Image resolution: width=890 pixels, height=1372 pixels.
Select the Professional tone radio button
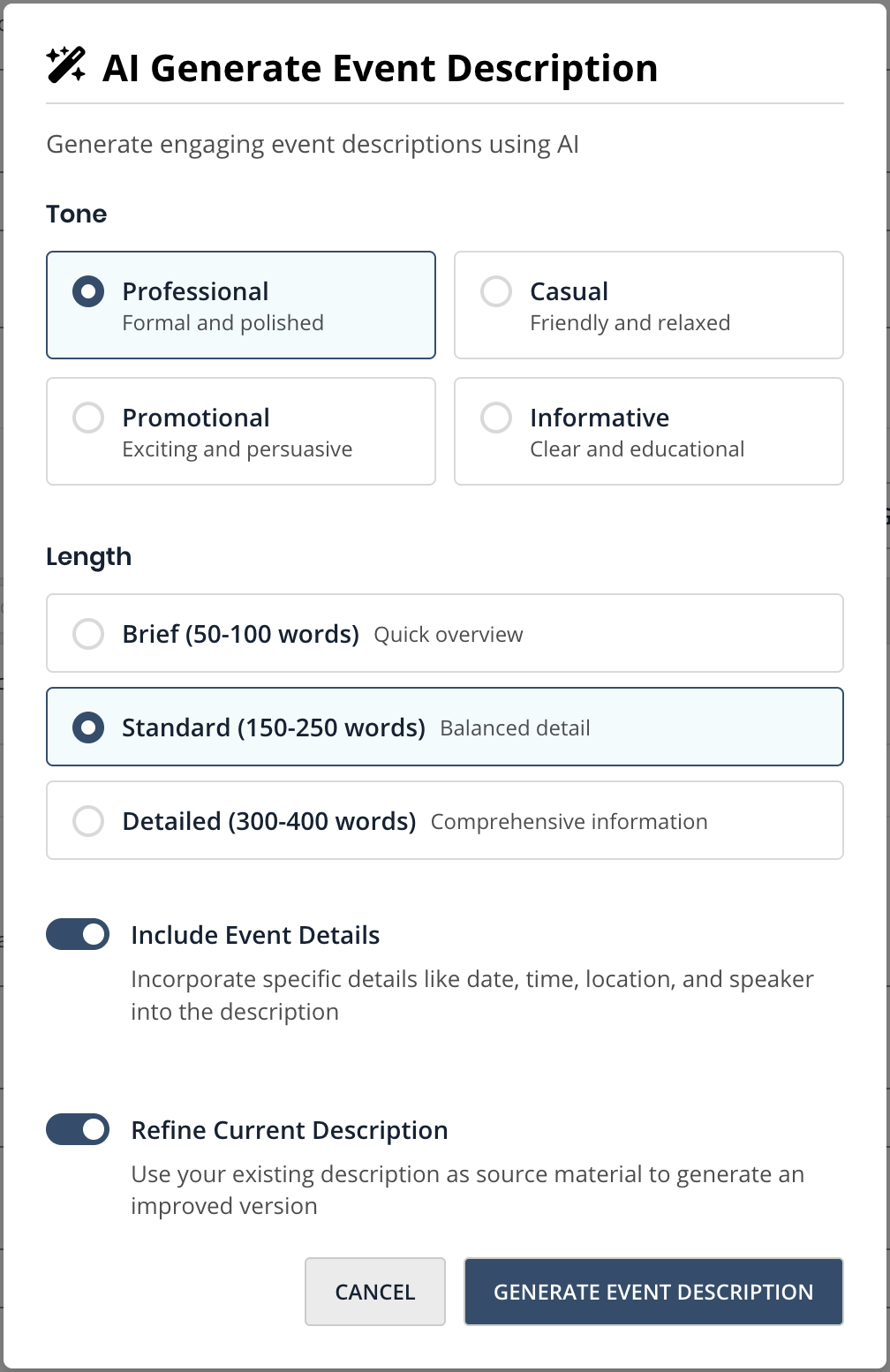click(x=88, y=291)
